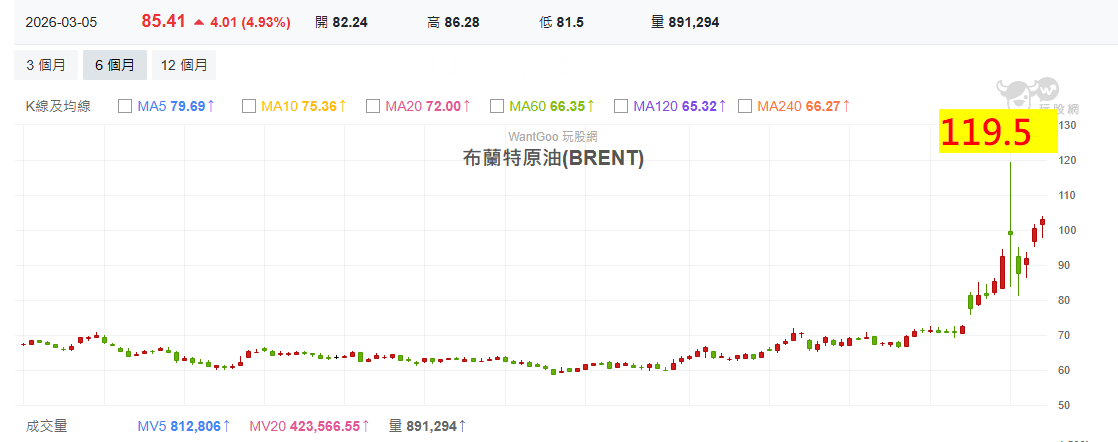Click red up triangle beside 4.01 change
1118x442 pixels.
point(199,22)
